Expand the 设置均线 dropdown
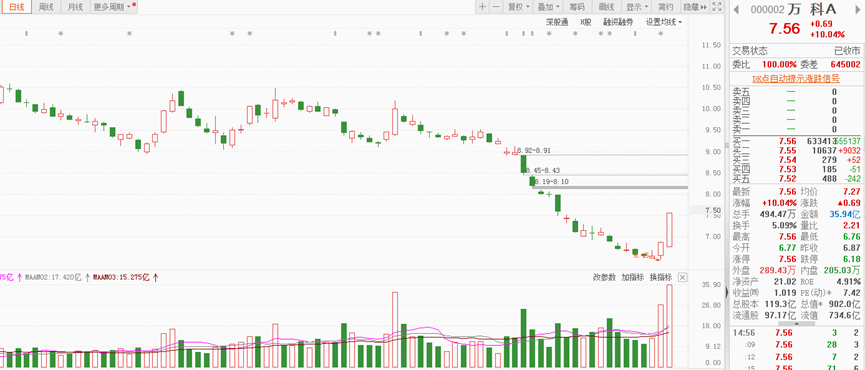 point(664,23)
